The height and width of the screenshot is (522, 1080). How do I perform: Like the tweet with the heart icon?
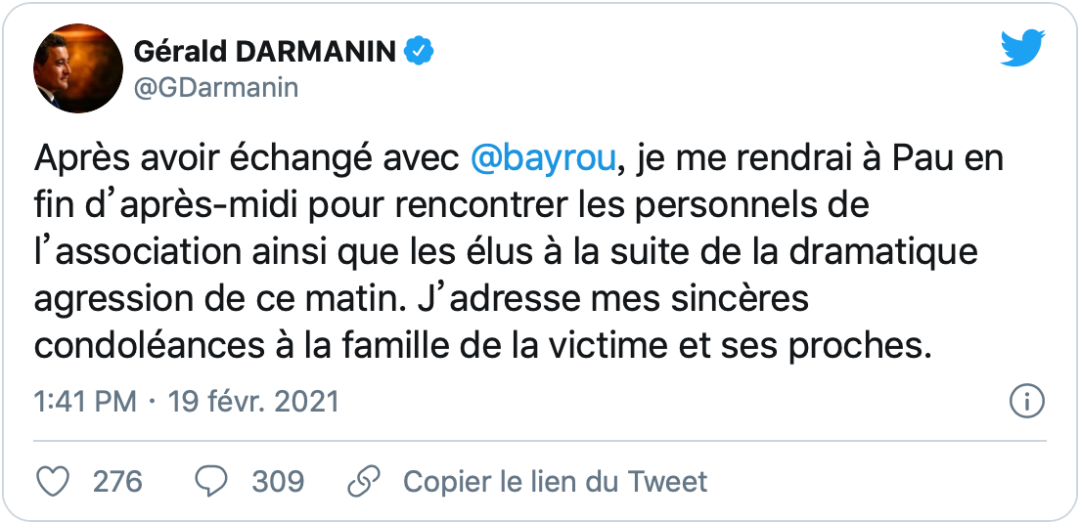[x=52, y=481]
